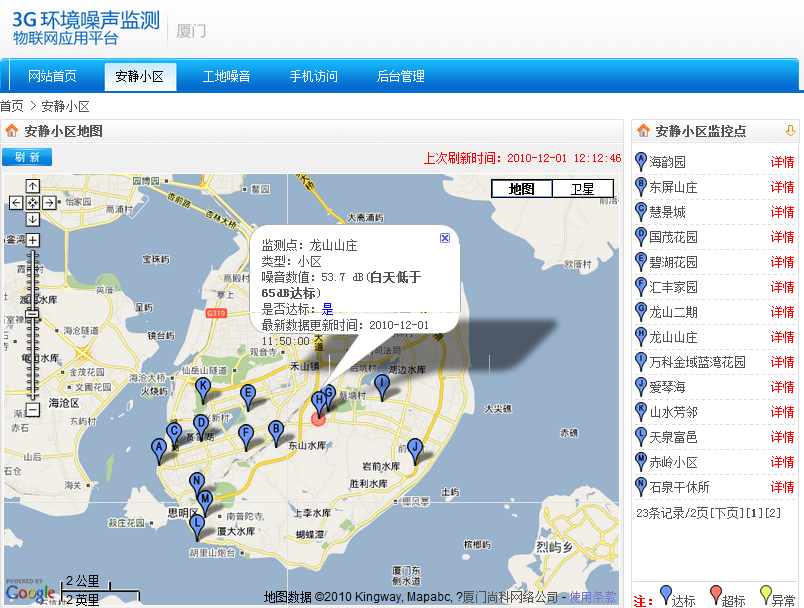The width and height of the screenshot is (804, 608).
Task: Click map marker B
Action: (x=276, y=433)
